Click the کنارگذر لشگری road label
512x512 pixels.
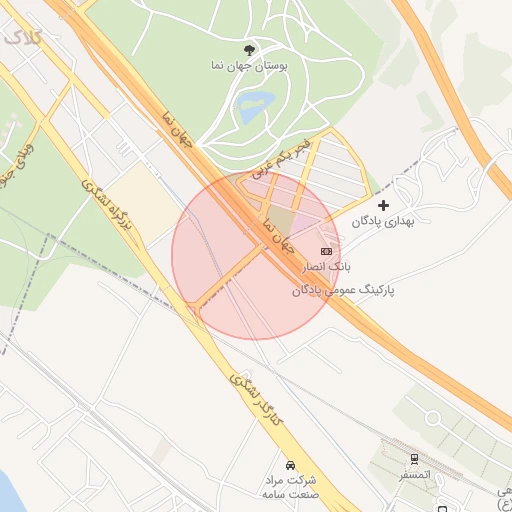pyautogui.click(x=256, y=399)
